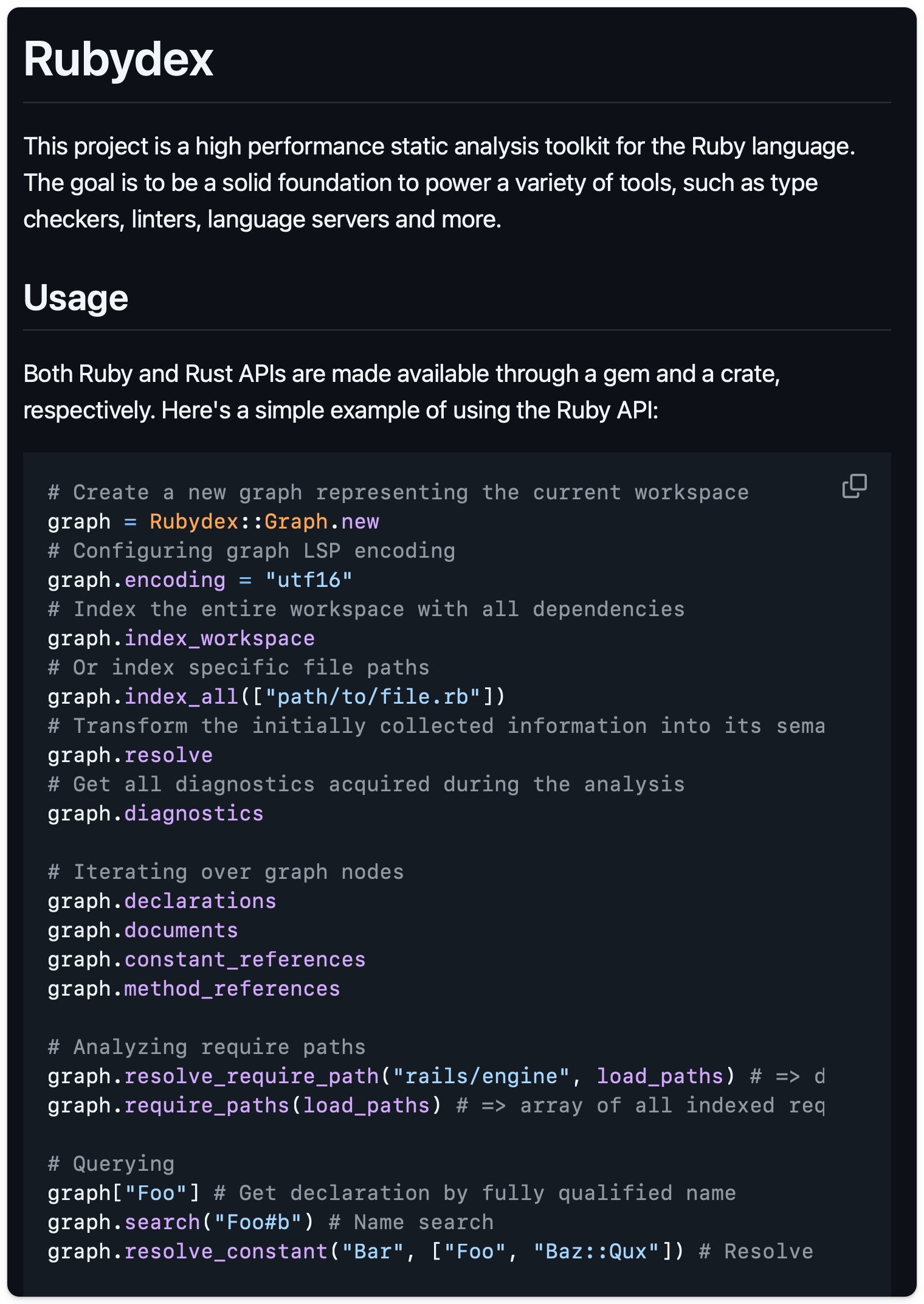Click the graph.documents code line
The width and height of the screenshot is (924, 1304).
point(143,931)
